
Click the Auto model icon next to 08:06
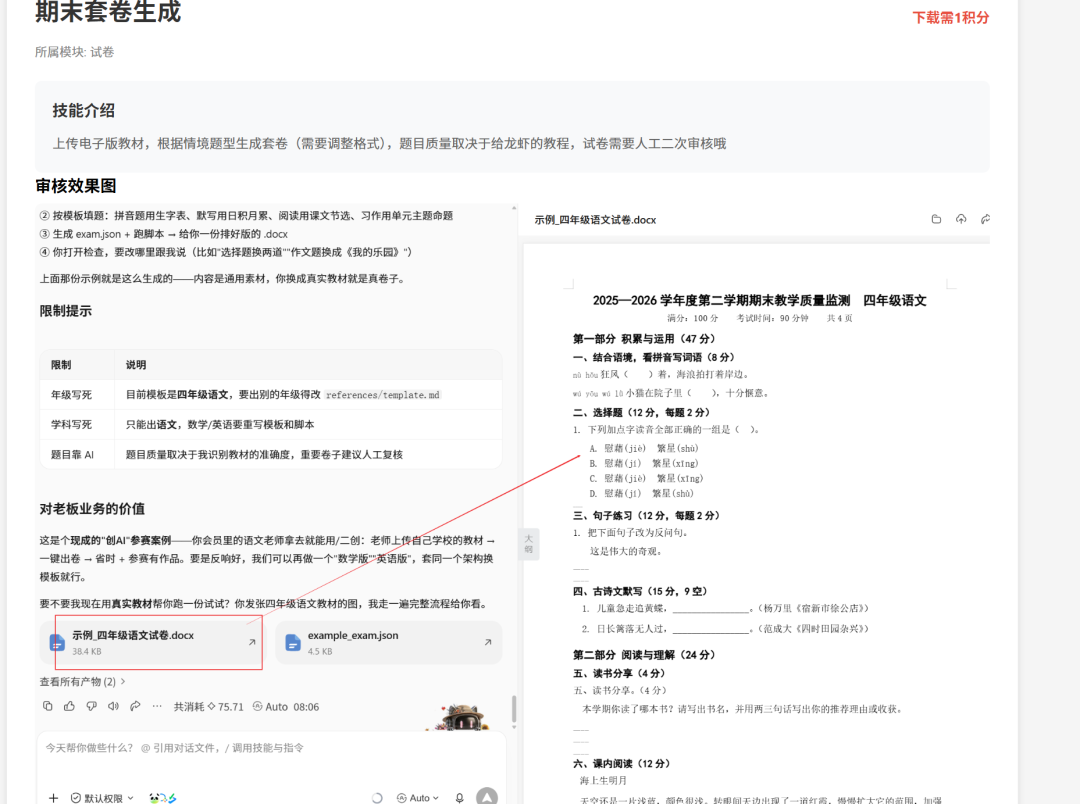(258, 706)
